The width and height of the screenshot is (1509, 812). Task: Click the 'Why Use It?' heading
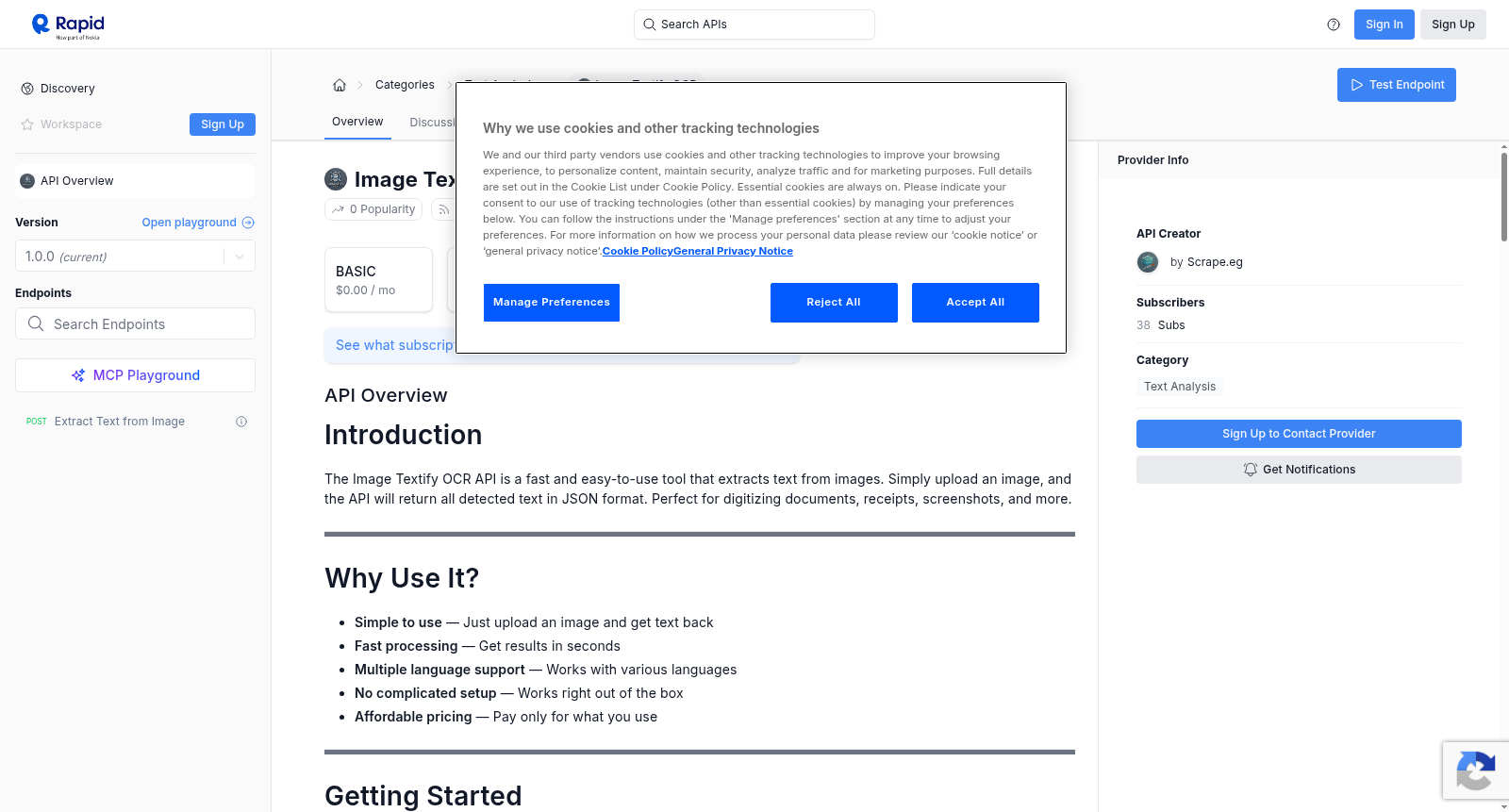(402, 578)
